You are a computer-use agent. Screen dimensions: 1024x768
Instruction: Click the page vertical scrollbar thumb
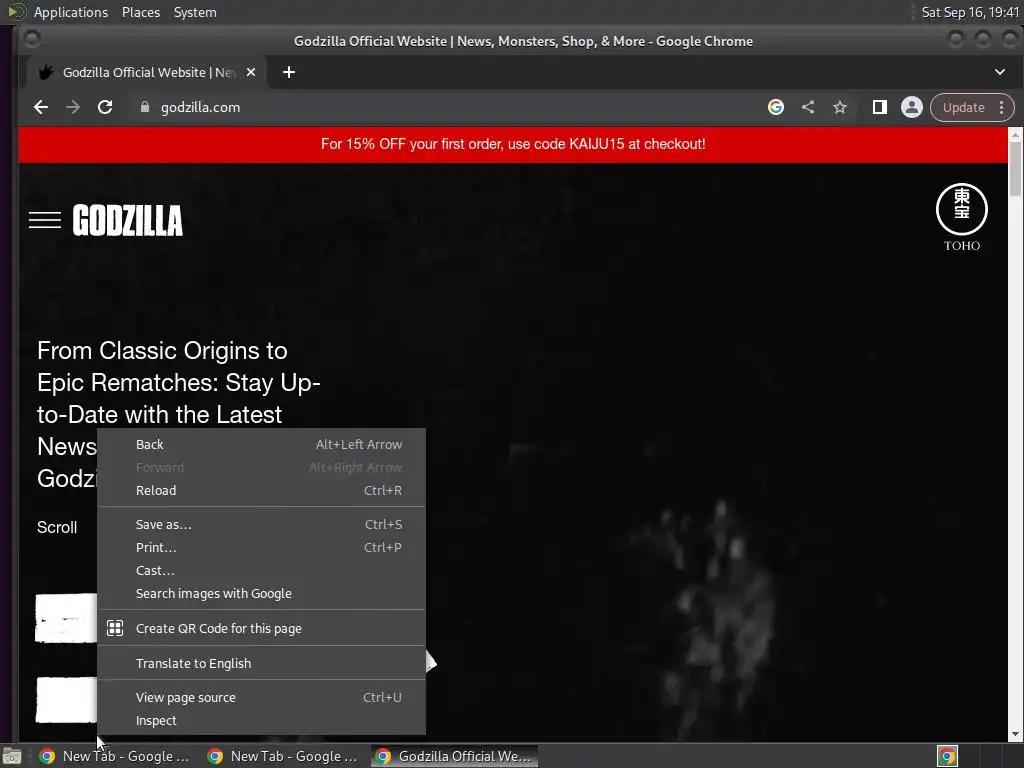(1015, 168)
